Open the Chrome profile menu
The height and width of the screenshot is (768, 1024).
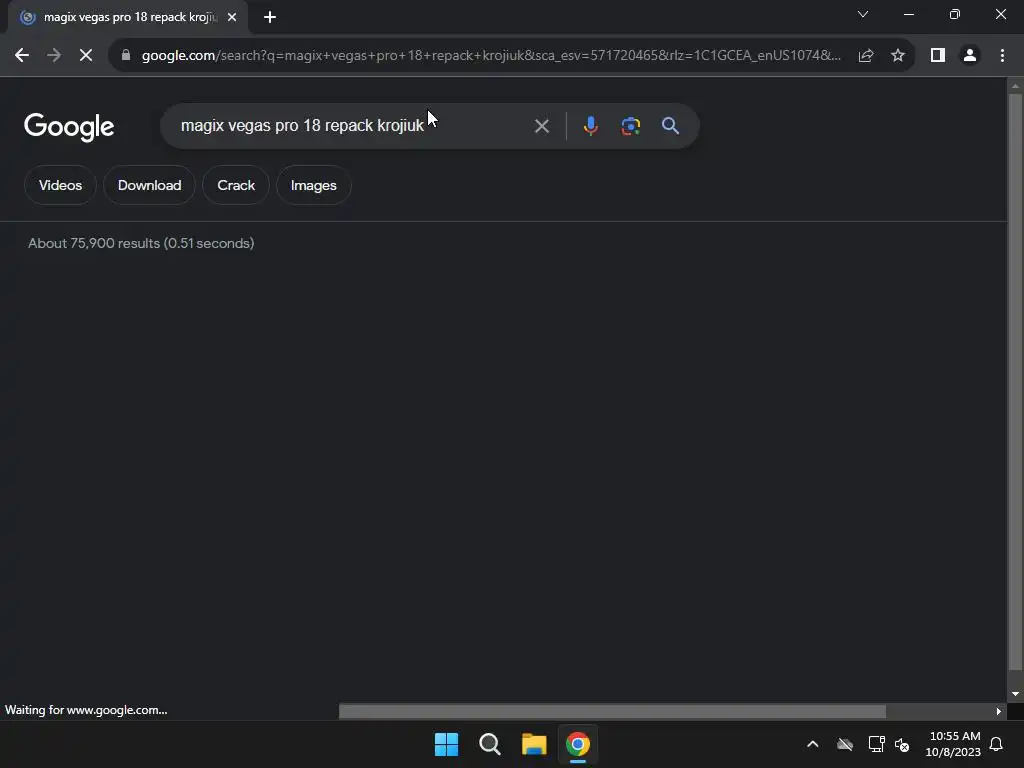970,56
